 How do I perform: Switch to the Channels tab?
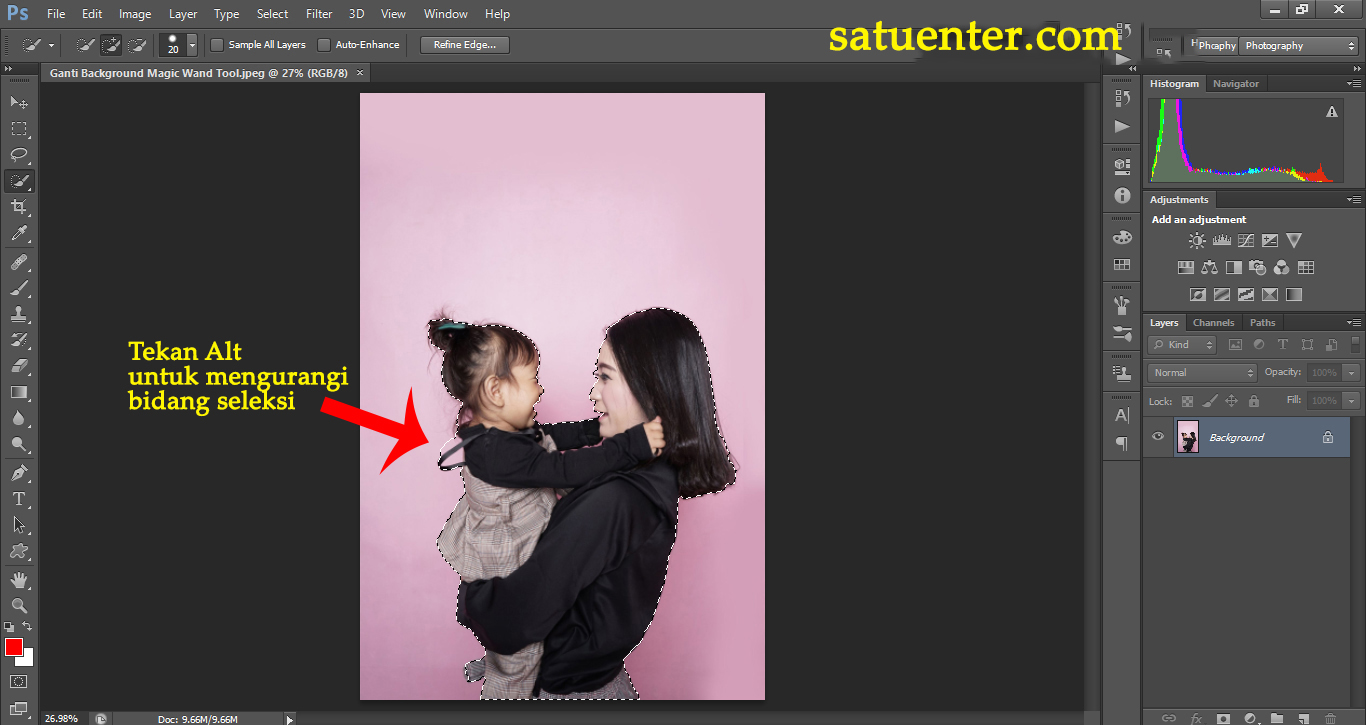click(x=1213, y=323)
